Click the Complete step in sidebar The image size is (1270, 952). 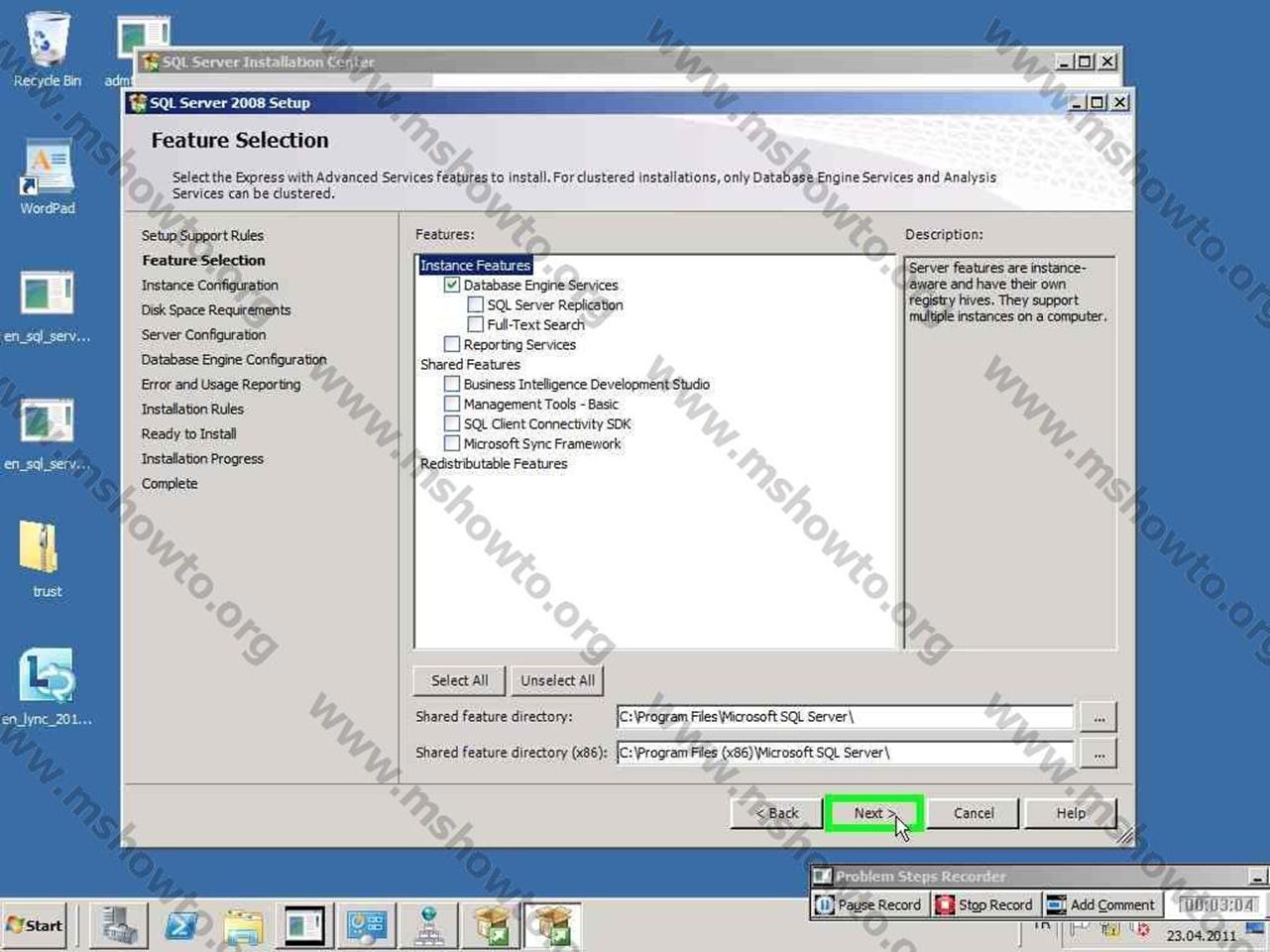(170, 483)
